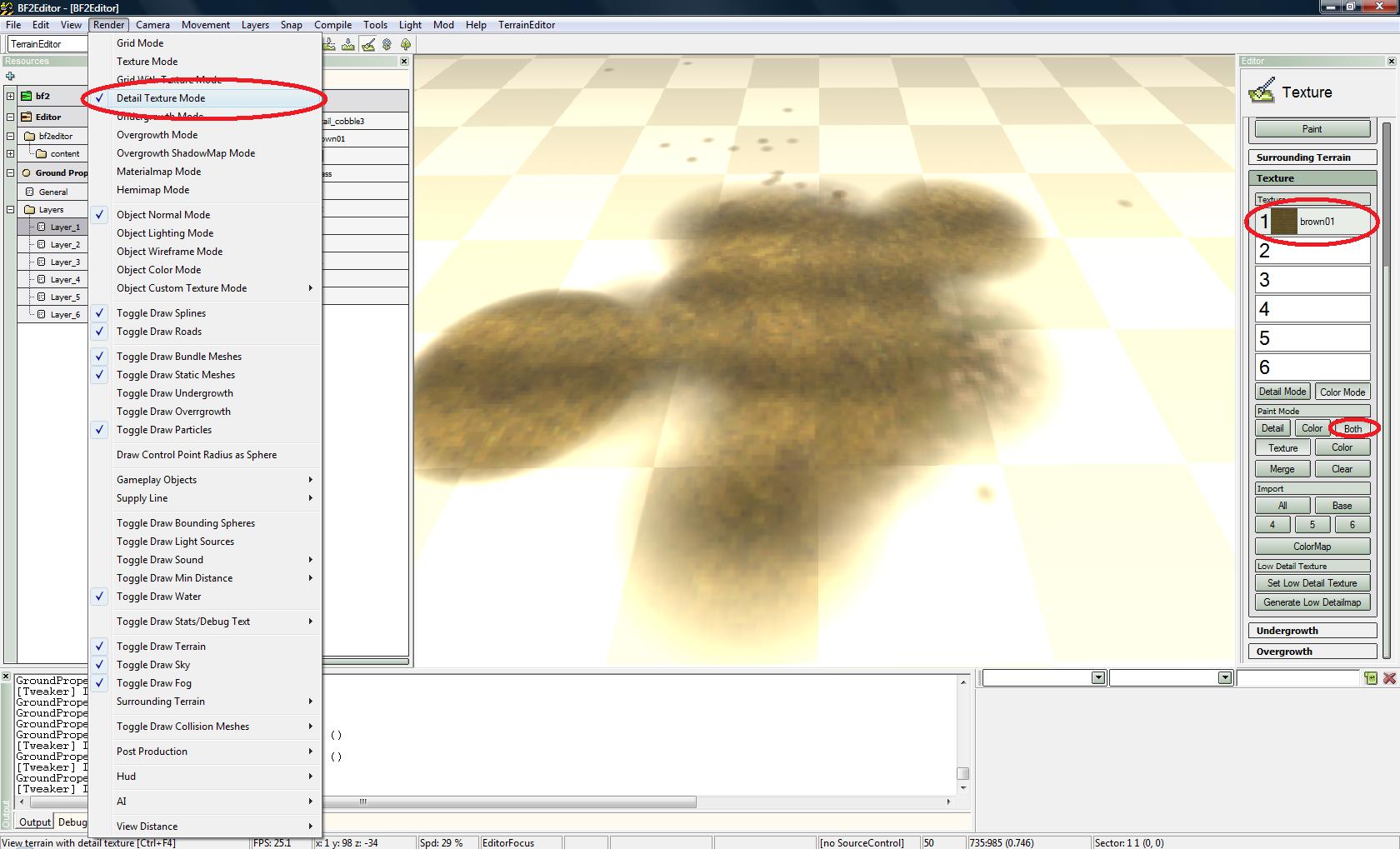Viewport: 1400px width, 849px height.
Task: Choose Overgrowth ShadowMap Mode
Action: 205,153
